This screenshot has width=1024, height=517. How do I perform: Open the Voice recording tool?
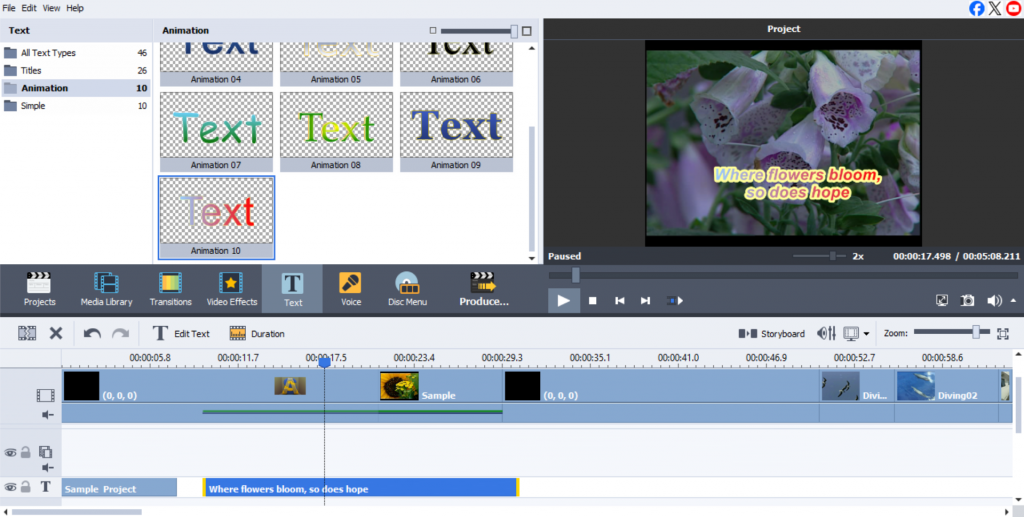(350, 289)
